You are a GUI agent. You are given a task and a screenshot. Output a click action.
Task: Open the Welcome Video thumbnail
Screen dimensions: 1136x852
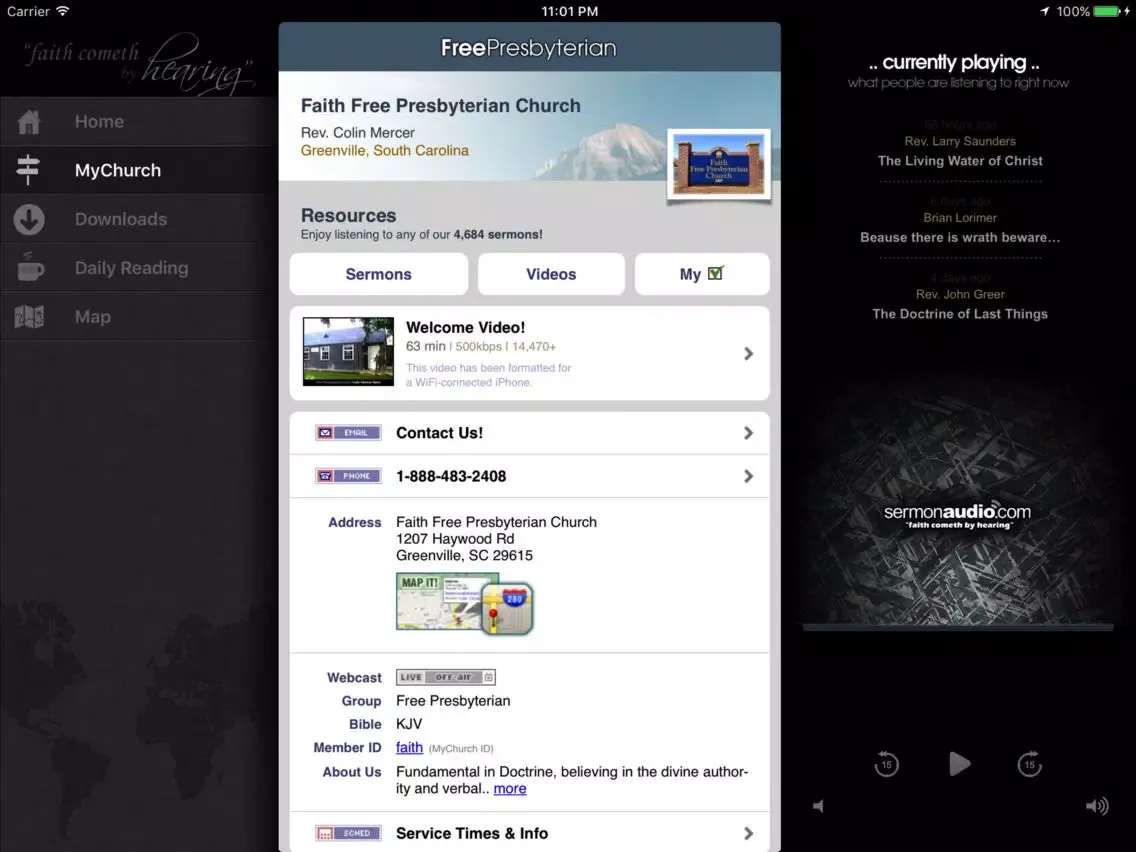pos(348,351)
